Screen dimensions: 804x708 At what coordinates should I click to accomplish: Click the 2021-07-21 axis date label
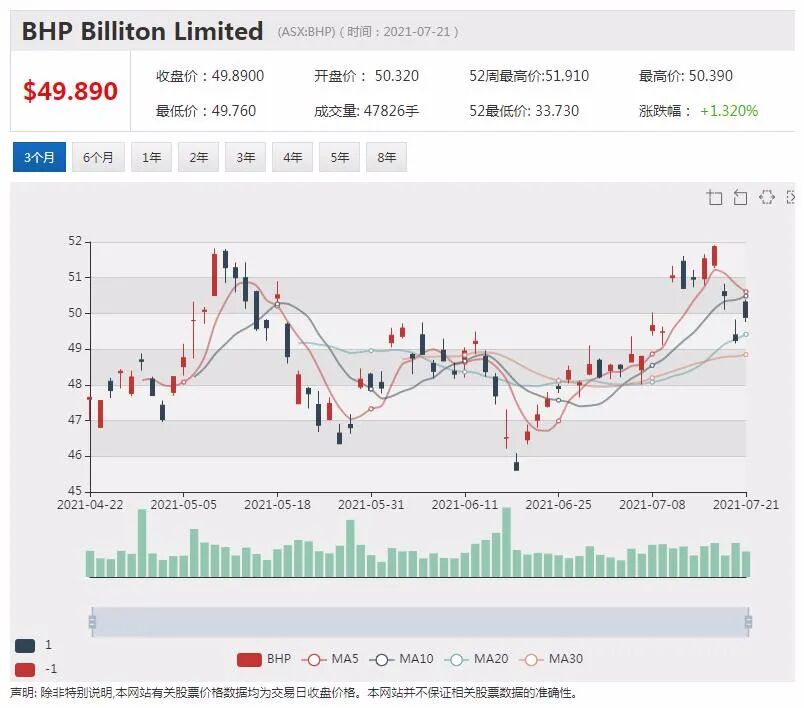(746, 504)
